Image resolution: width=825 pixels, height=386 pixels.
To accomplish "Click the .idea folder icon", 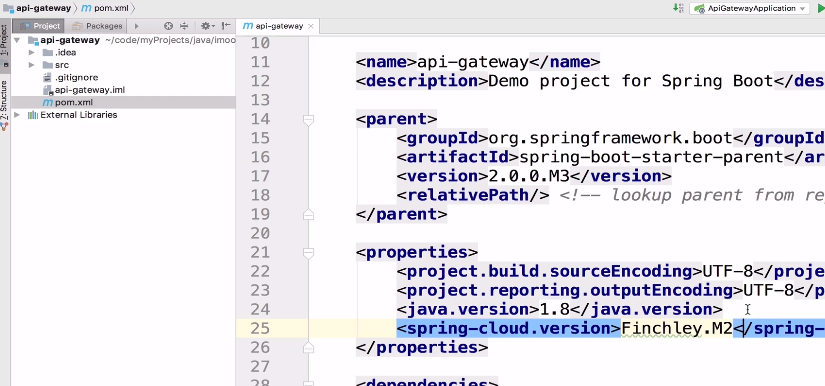I will pos(47,53).
